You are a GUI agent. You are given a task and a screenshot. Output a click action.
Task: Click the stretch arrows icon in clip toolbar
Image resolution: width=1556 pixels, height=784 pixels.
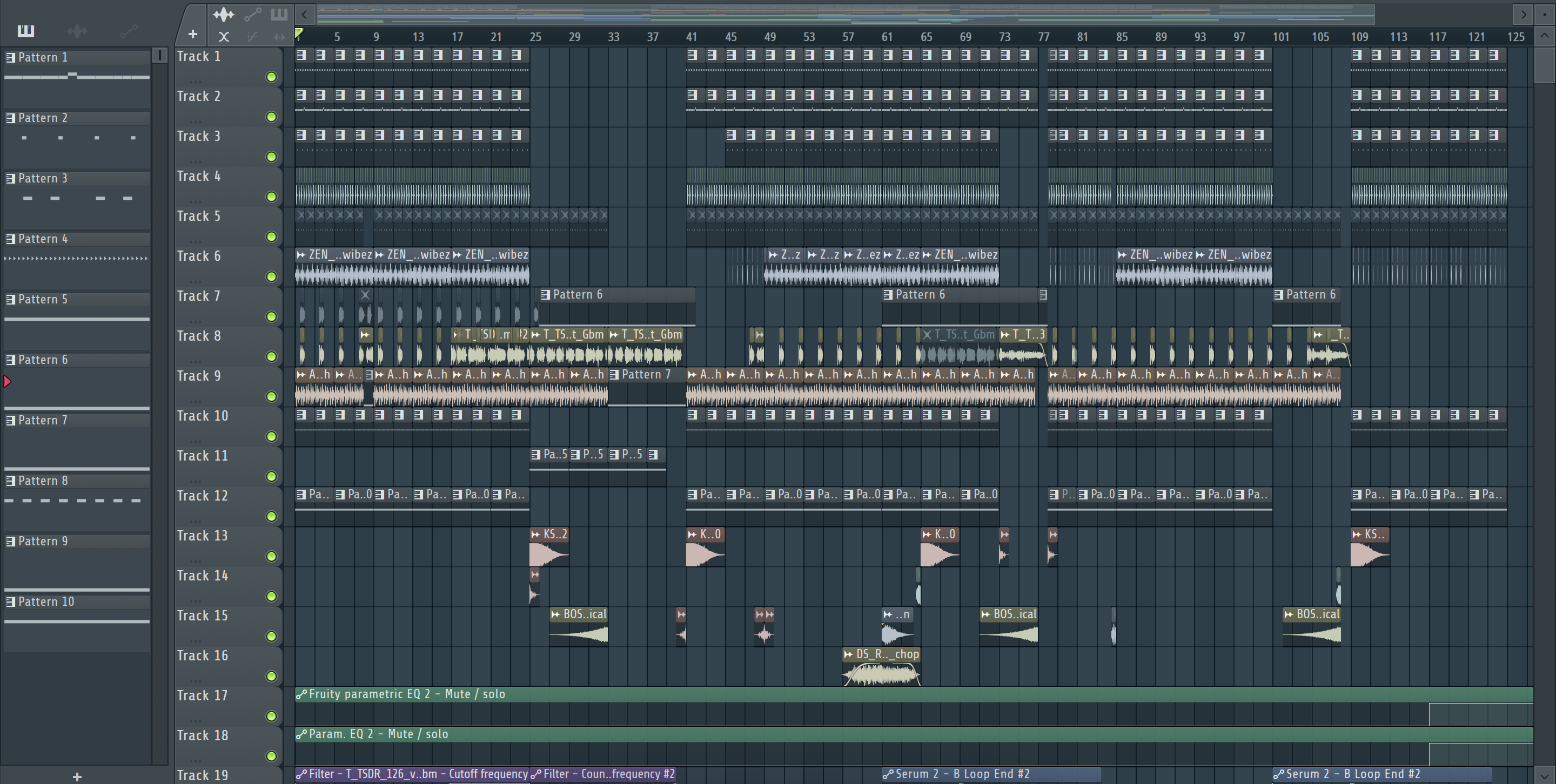279,37
